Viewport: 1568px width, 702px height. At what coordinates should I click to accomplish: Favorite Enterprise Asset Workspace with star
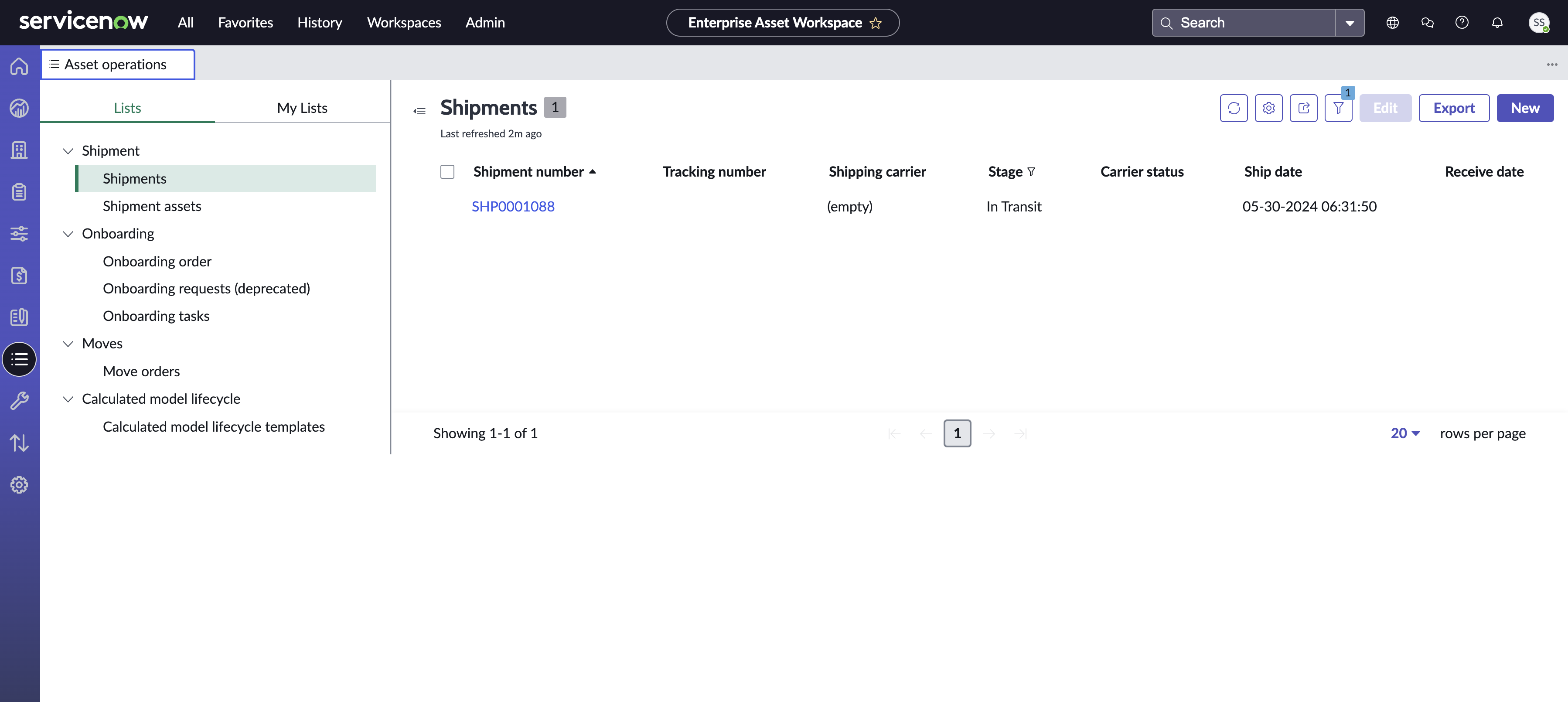[875, 23]
